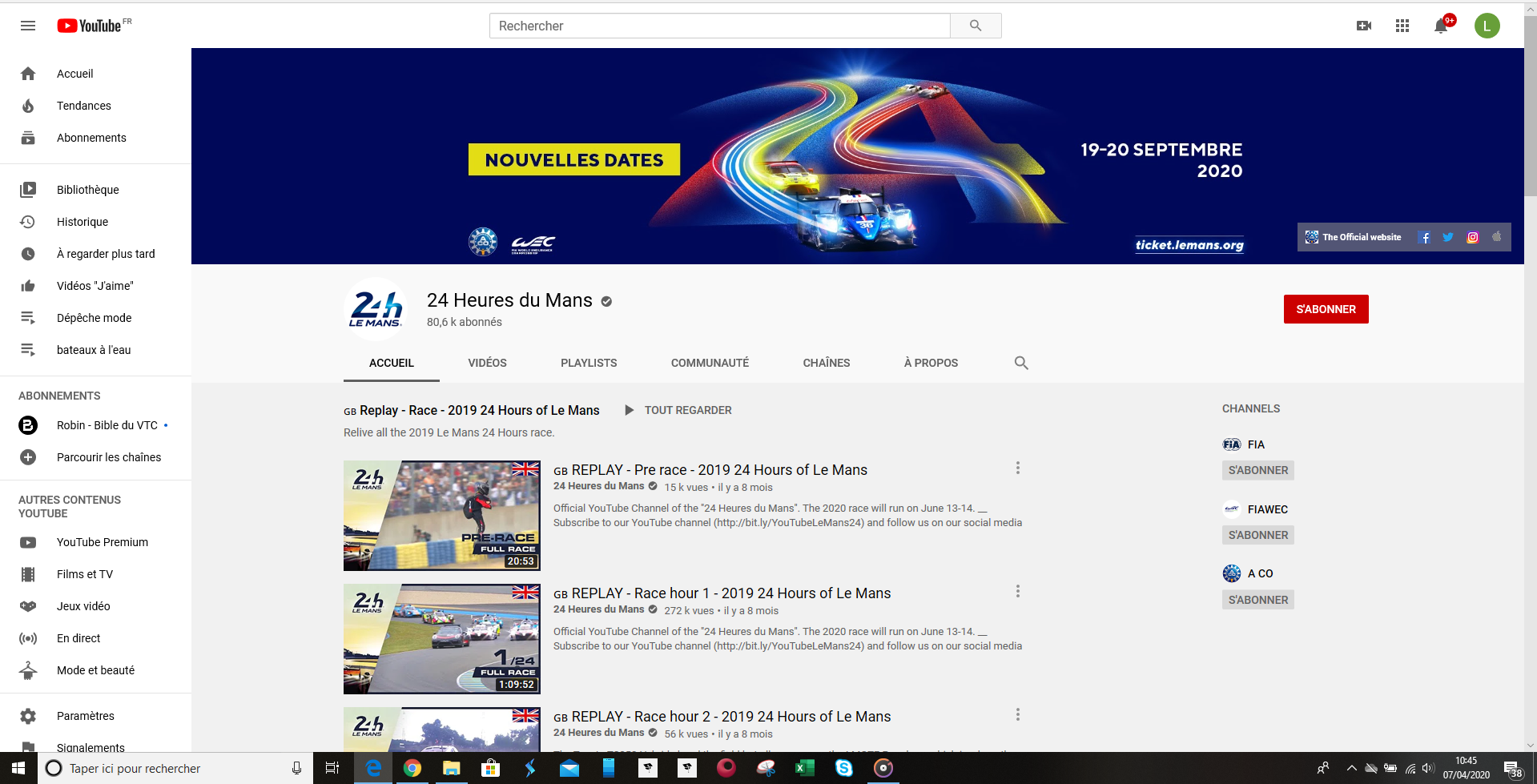Open the Windows Start menu
This screenshot has height=784, width=1537.
coord(18,768)
